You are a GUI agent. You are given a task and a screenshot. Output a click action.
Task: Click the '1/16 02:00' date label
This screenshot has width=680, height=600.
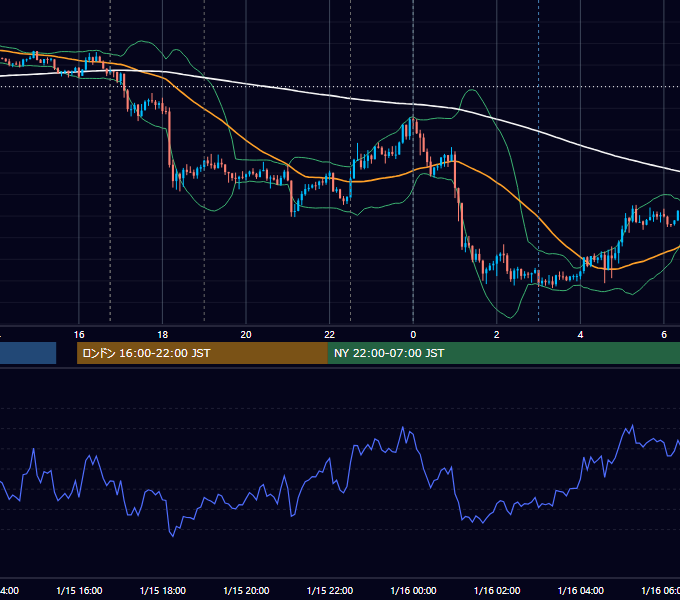point(497,590)
